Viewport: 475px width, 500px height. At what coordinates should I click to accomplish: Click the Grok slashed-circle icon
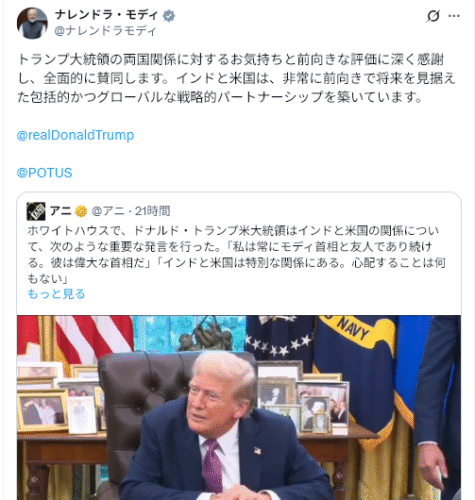(x=433, y=16)
